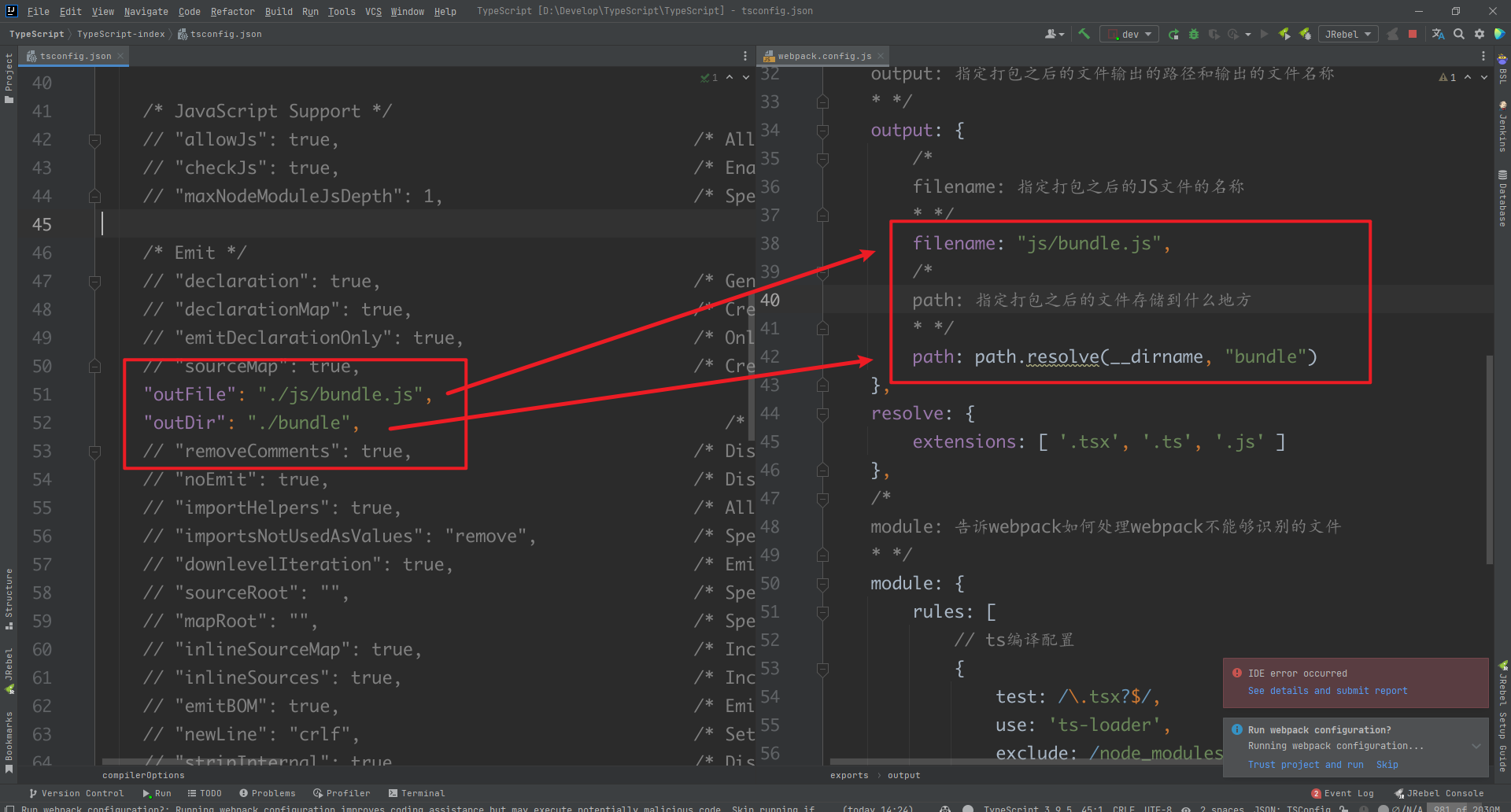Close the tsconfig.json tab

tap(120, 56)
